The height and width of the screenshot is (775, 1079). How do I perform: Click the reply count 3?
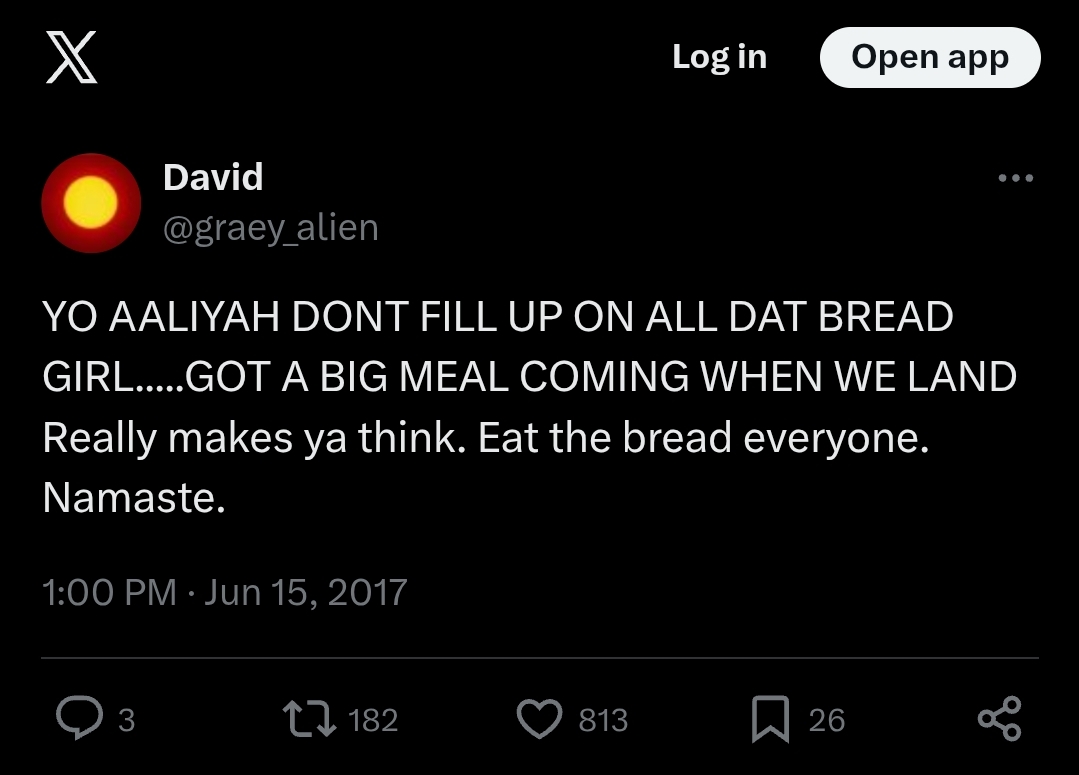point(126,720)
